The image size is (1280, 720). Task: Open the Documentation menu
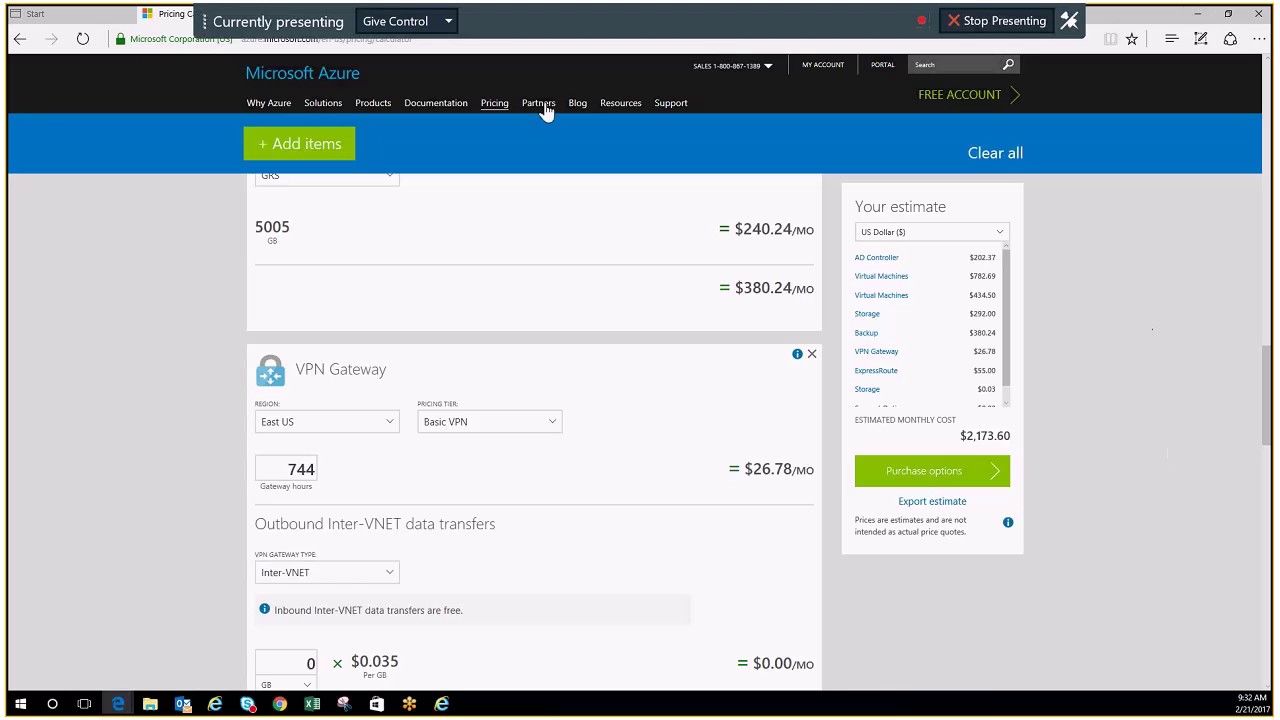[x=436, y=103]
